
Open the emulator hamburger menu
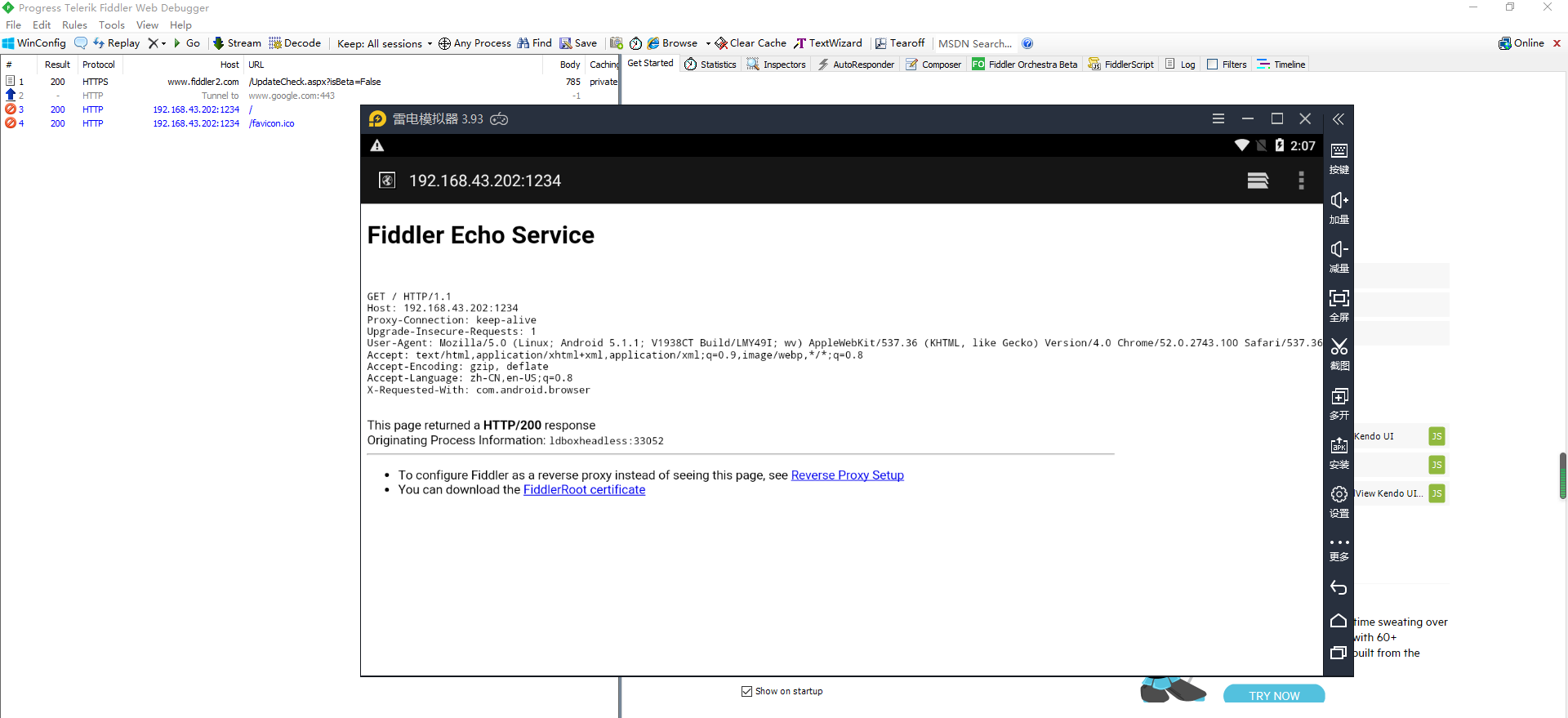1218,119
